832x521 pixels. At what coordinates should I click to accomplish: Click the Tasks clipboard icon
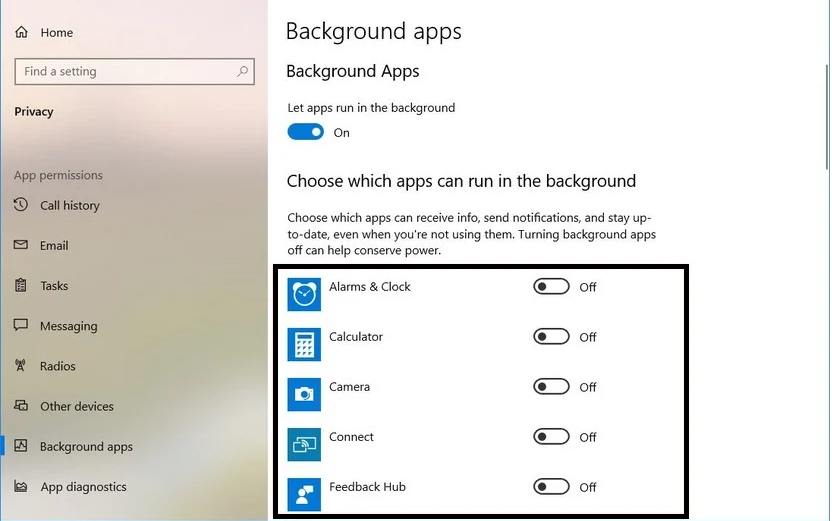click(x=21, y=285)
